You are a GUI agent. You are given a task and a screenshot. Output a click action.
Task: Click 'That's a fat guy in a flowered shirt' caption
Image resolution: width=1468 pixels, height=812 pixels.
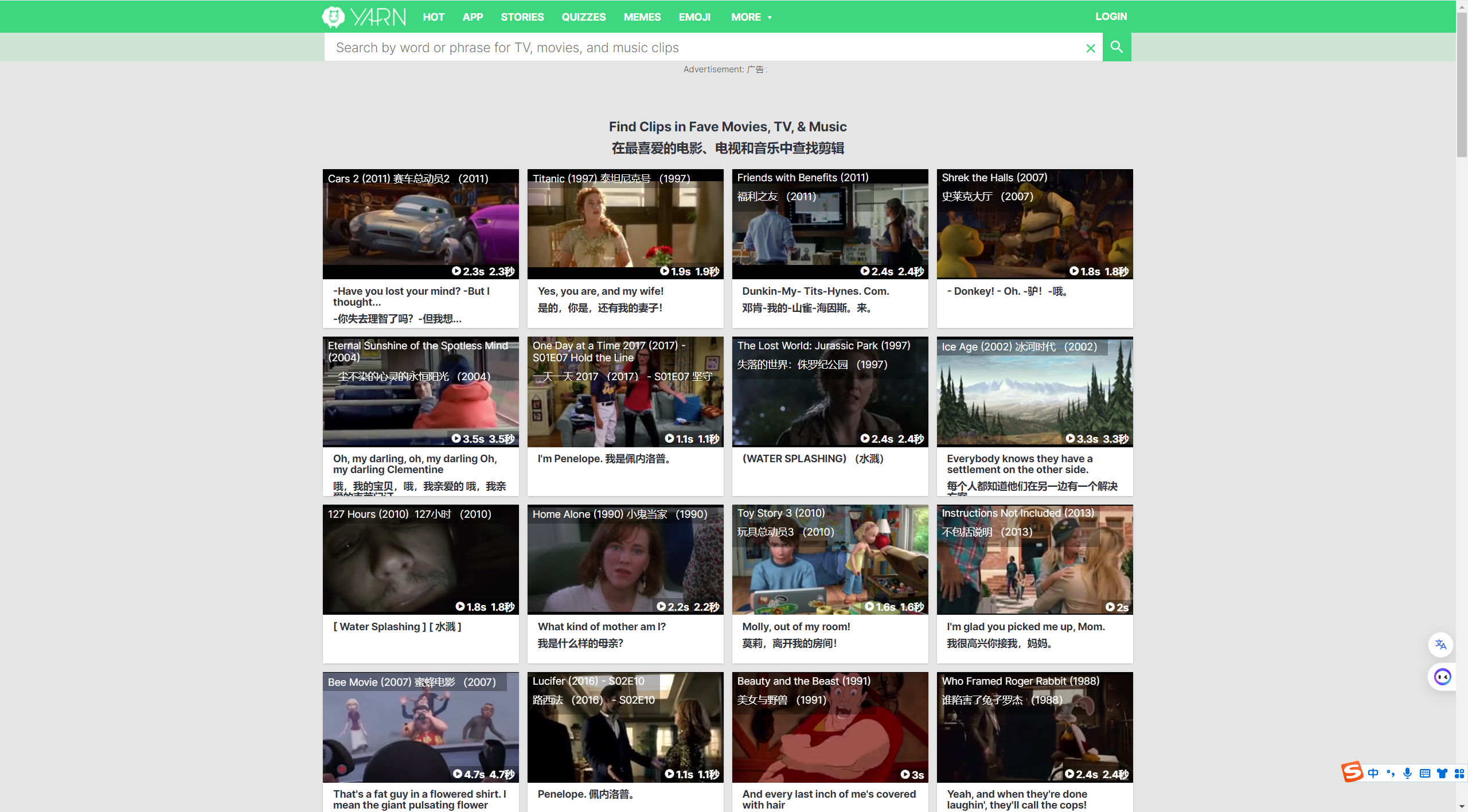coord(420,799)
